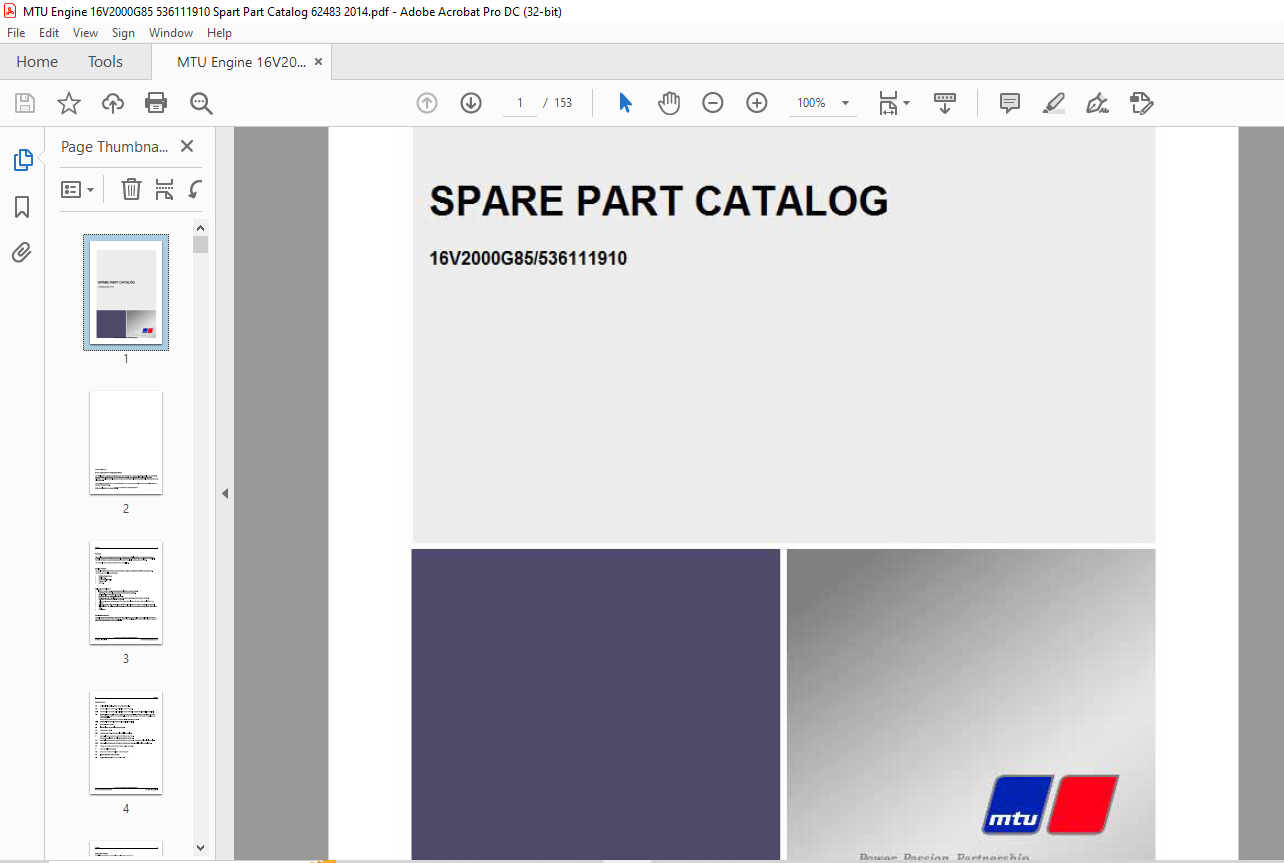Image resolution: width=1284 pixels, height=863 pixels.
Task: Open the Find text magnifier tool
Action: coord(201,103)
